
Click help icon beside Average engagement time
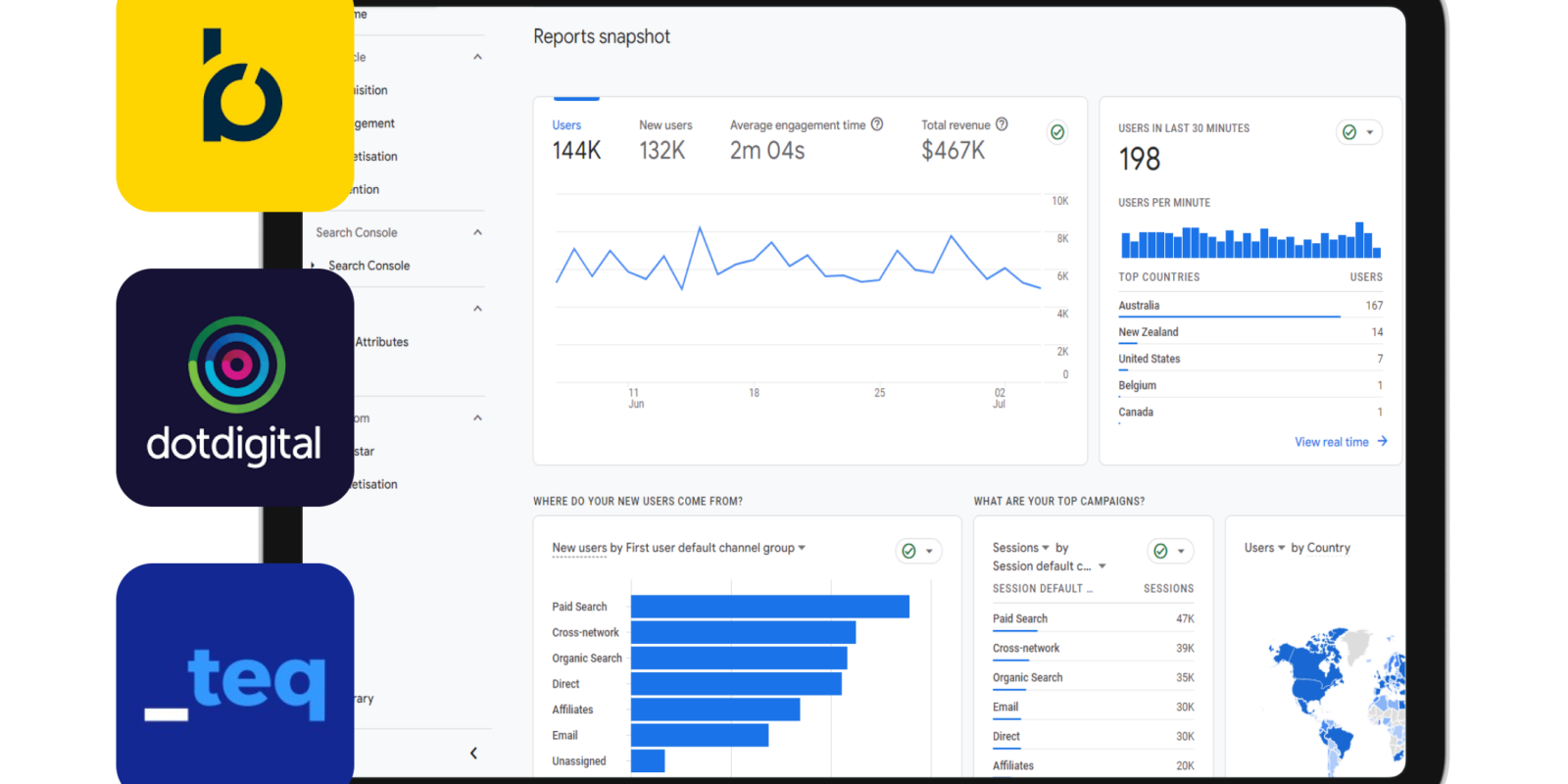877,124
